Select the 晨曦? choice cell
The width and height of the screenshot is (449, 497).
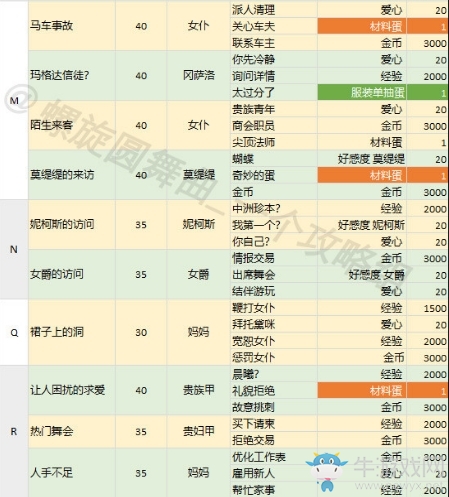pos(274,374)
